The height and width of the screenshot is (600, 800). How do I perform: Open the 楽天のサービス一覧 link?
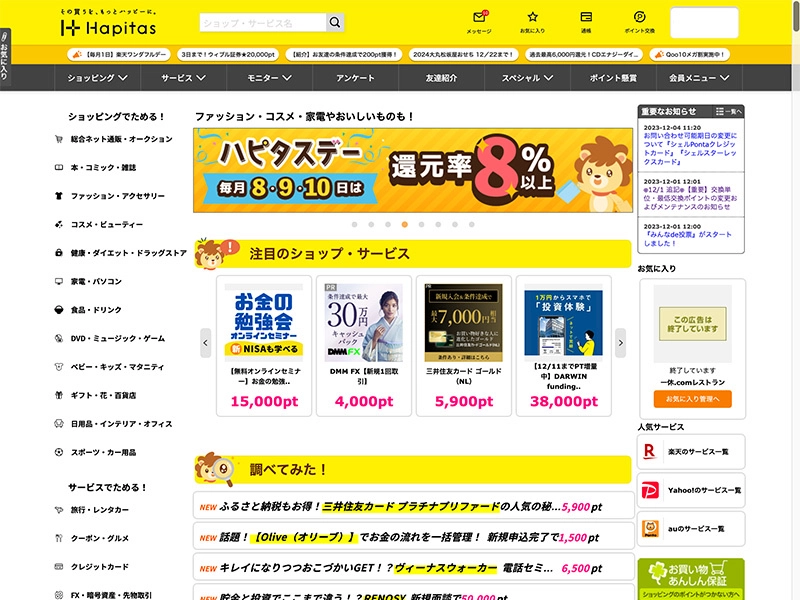click(x=691, y=452)
